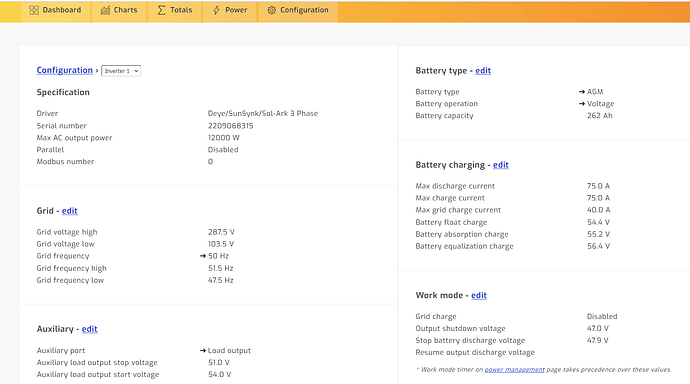This screenshot has width=690, height=384.
Task: Edit the Work mode section
Action: click(479, 296)
